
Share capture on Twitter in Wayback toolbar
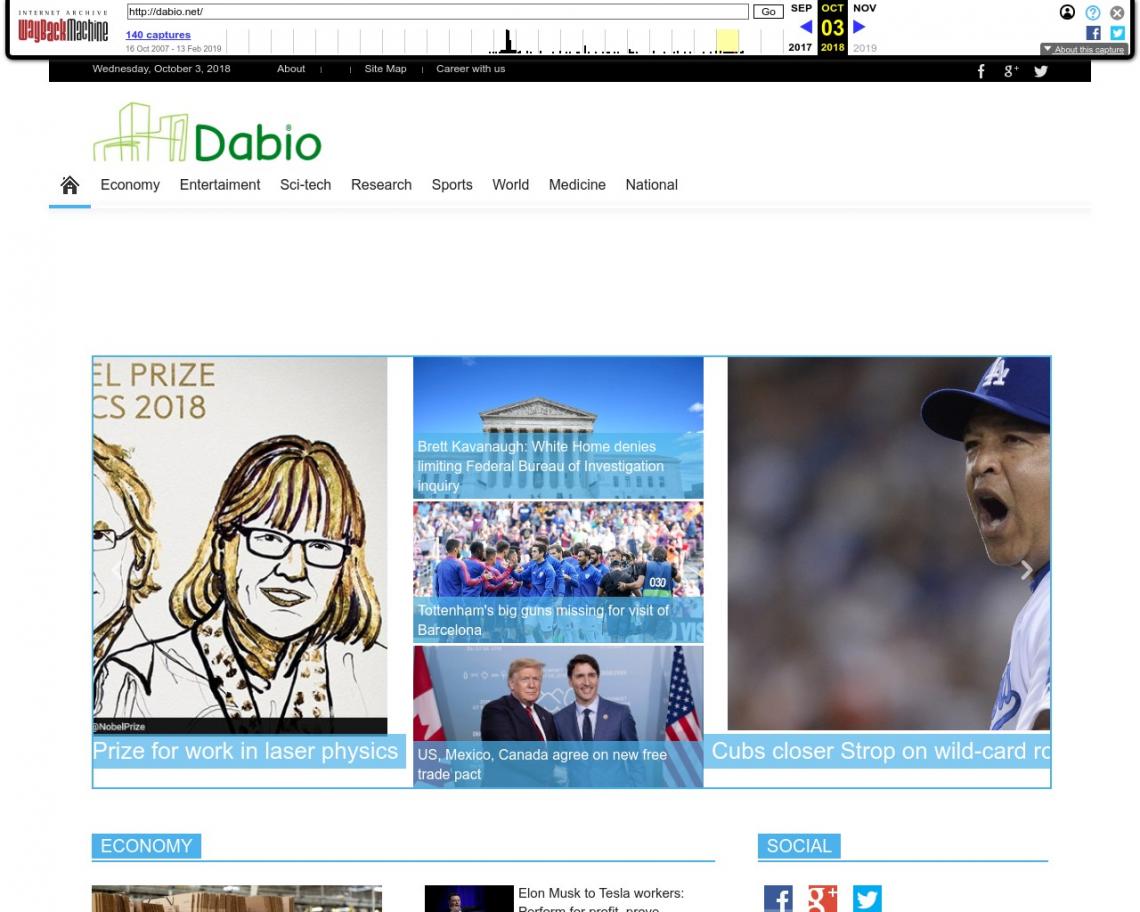(1117, 33)
